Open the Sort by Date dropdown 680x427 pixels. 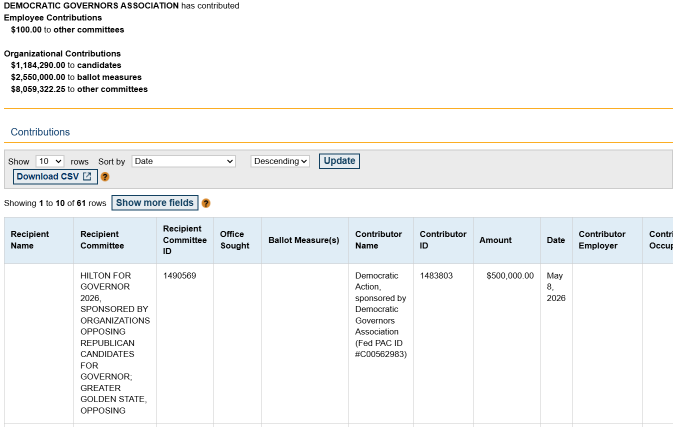point(183,161)
